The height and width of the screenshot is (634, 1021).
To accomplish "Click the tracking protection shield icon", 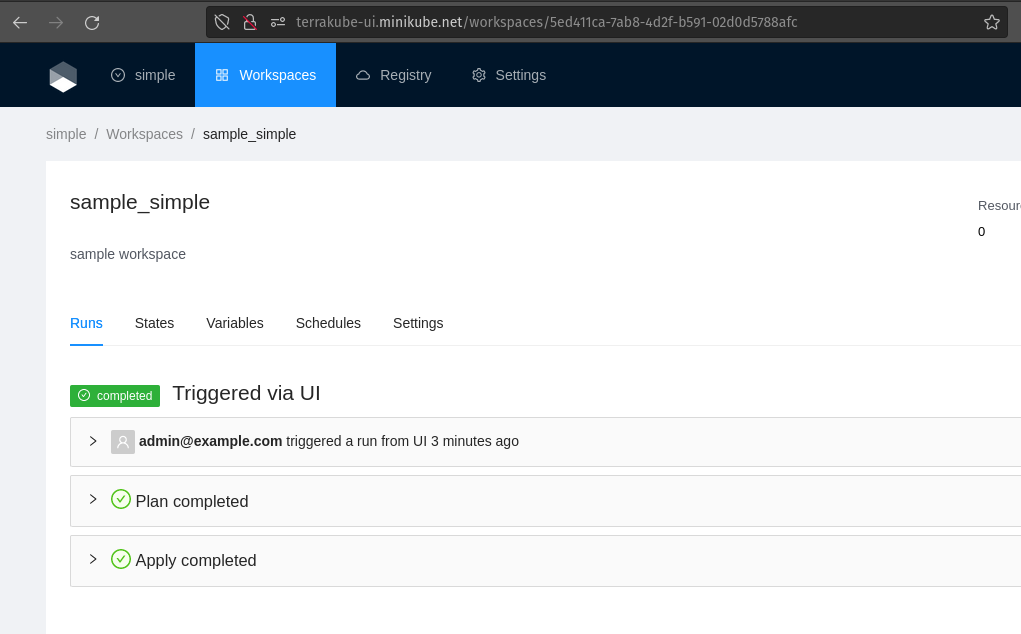I will coord(222,22).
